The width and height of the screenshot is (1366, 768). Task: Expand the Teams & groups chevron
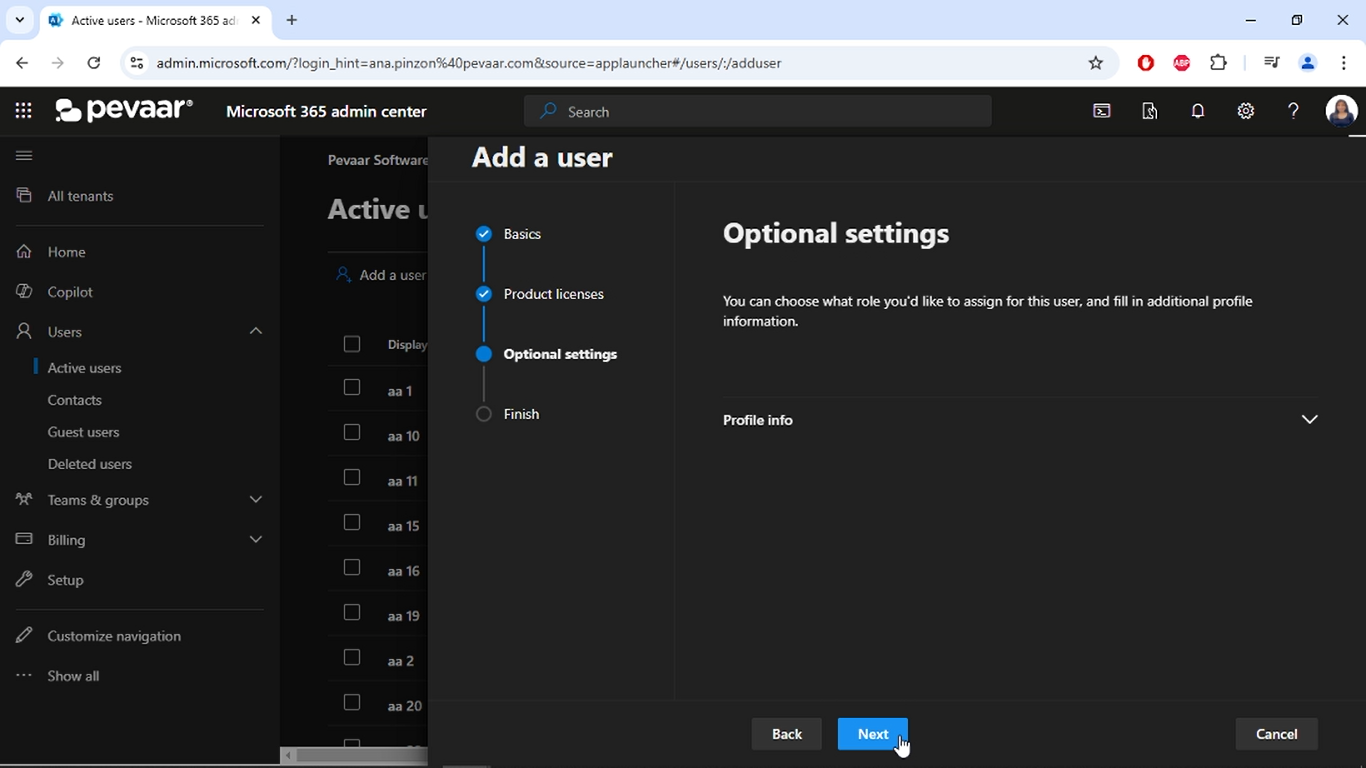(x=256, y=499)
